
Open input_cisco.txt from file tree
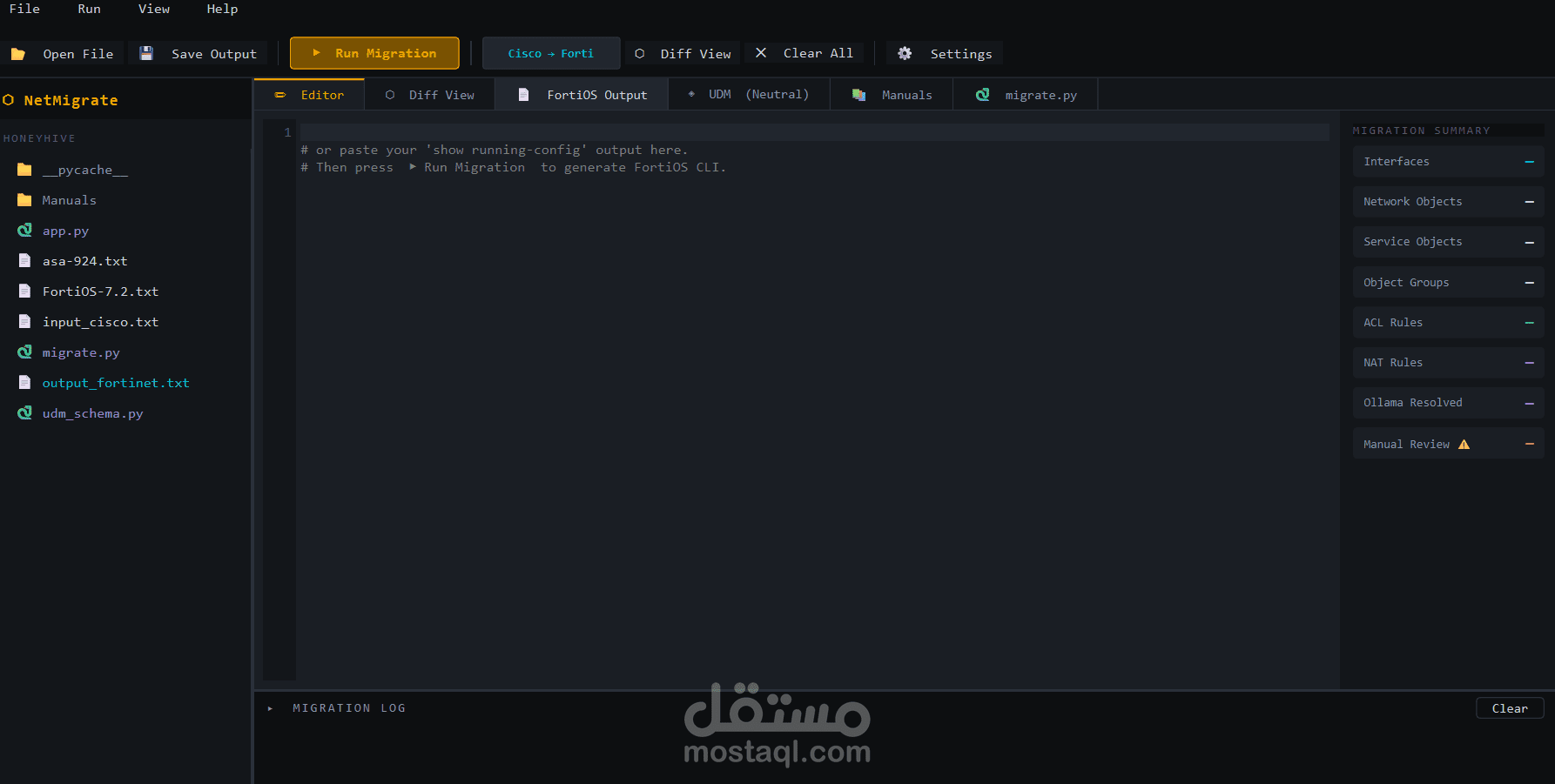(101, 322)
